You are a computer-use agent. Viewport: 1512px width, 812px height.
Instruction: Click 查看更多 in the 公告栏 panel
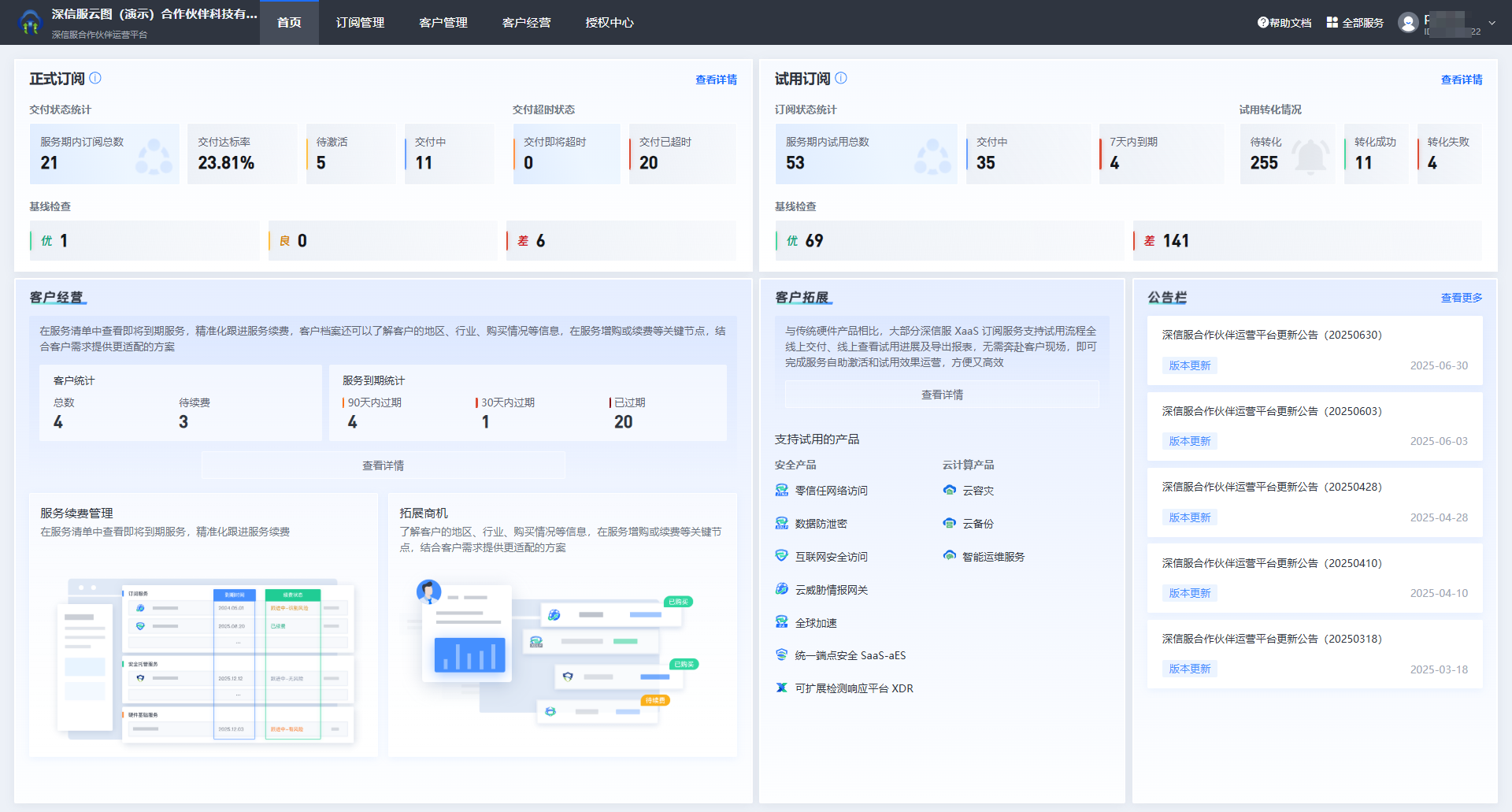[x=1461, y=298]
